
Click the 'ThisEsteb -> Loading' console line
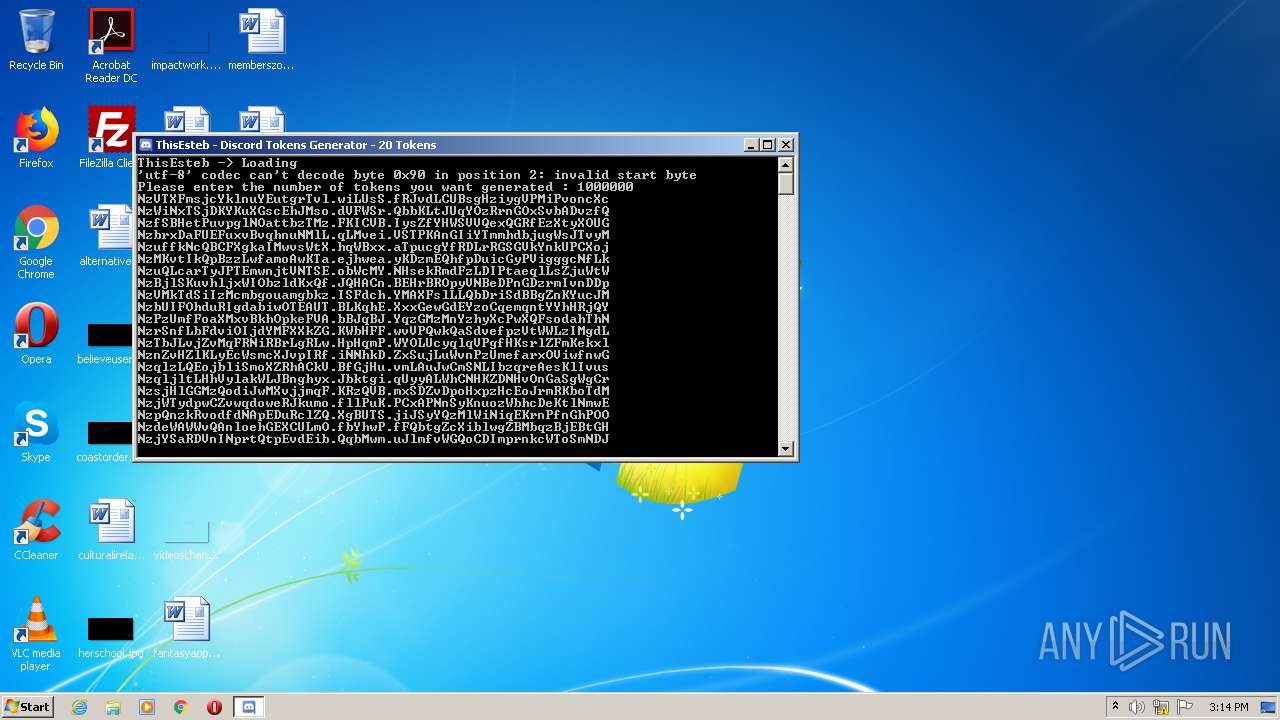(217, 163)
